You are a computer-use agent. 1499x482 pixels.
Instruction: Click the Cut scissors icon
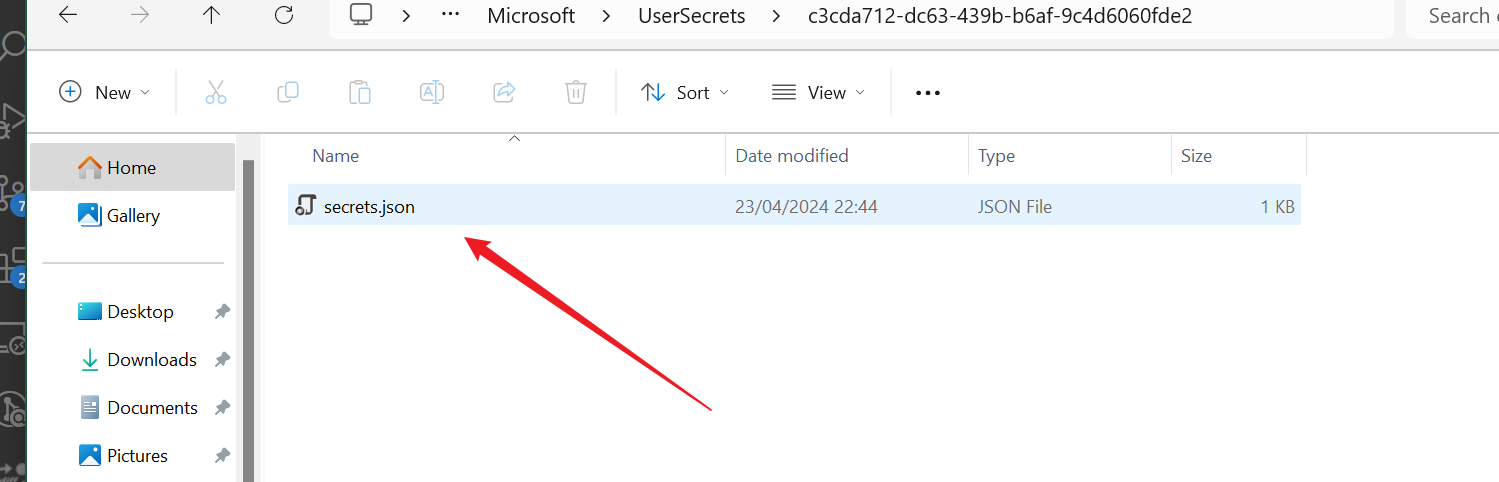tap(216, 92)
